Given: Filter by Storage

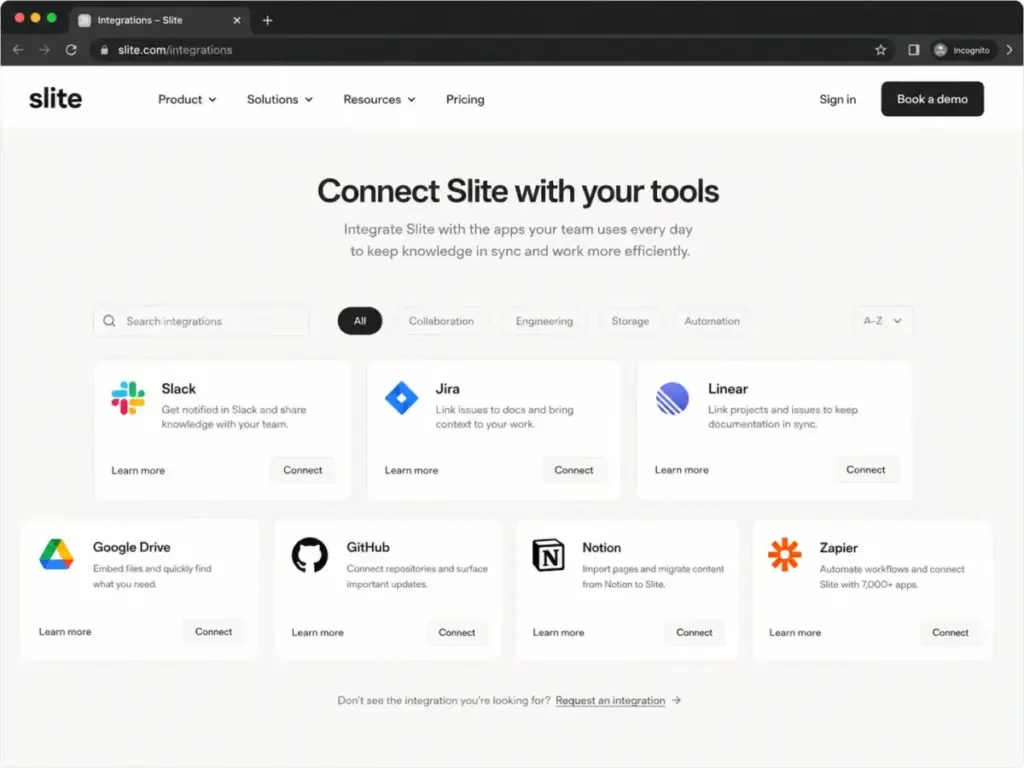Looking at the screenshot, I should [x=630, y=321].
